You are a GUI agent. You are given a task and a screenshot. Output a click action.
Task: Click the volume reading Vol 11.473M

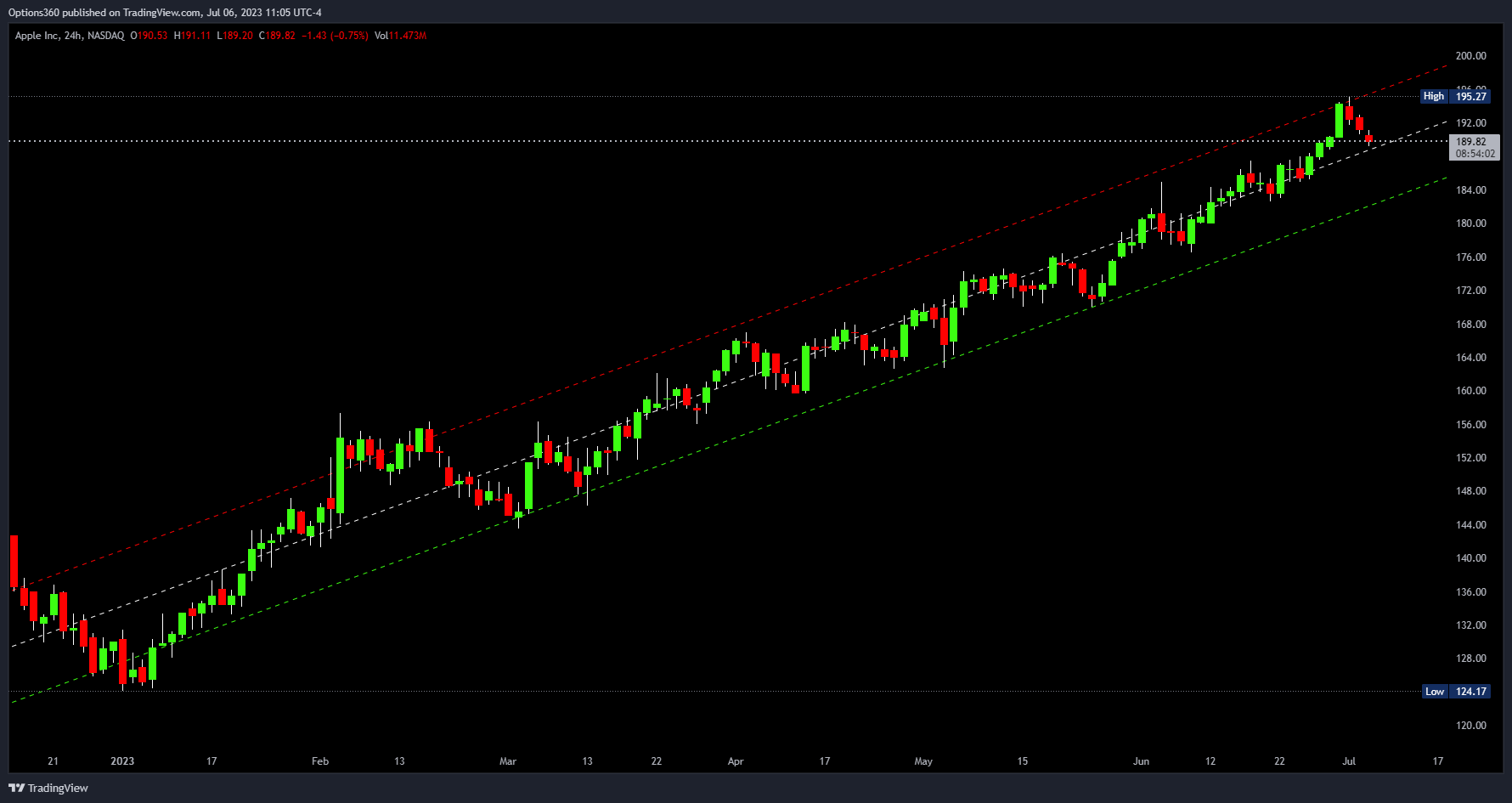click(400, 36)
